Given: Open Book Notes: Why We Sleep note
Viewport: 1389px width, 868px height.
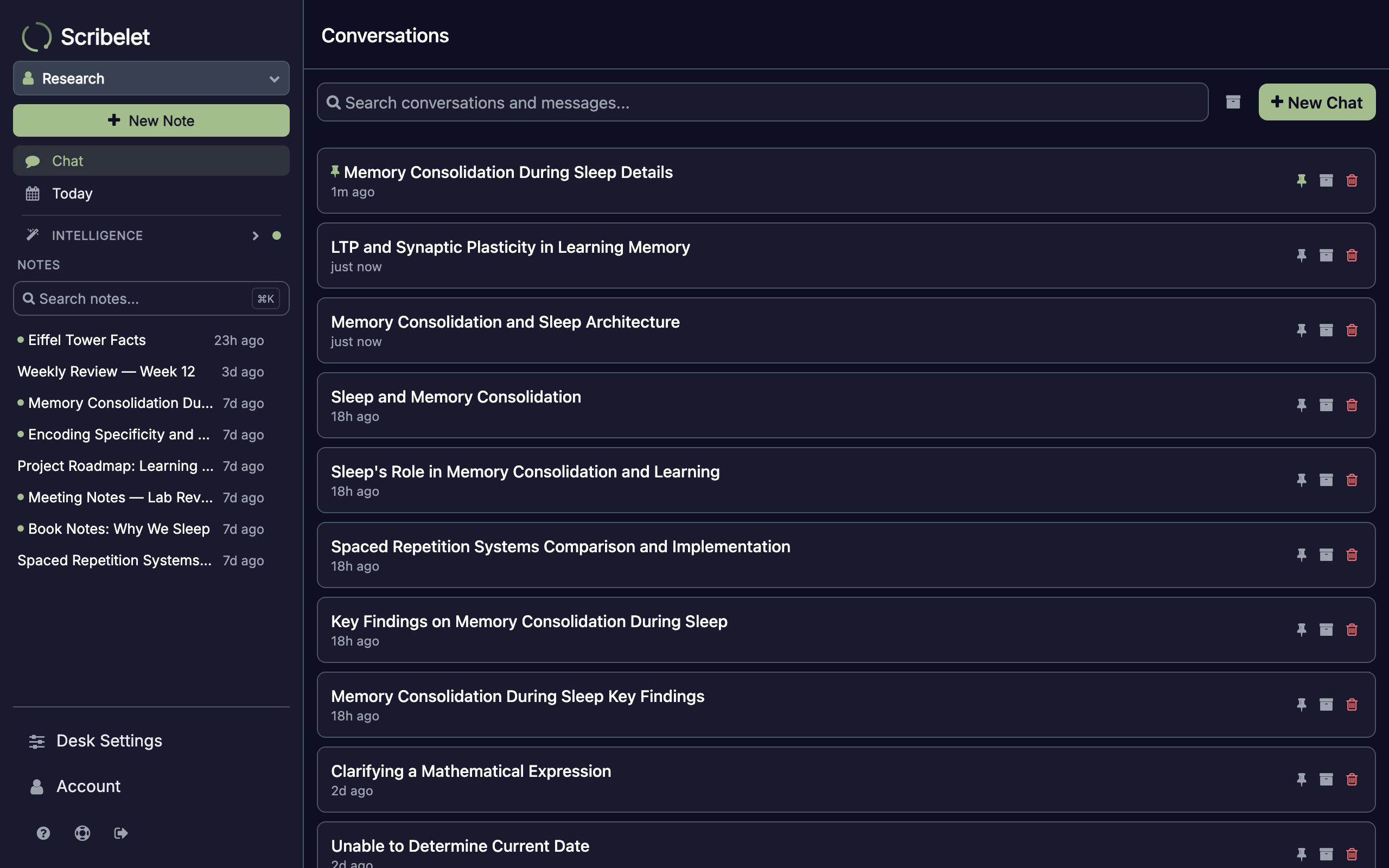Looking at the screenshot, I should [141, 529].
